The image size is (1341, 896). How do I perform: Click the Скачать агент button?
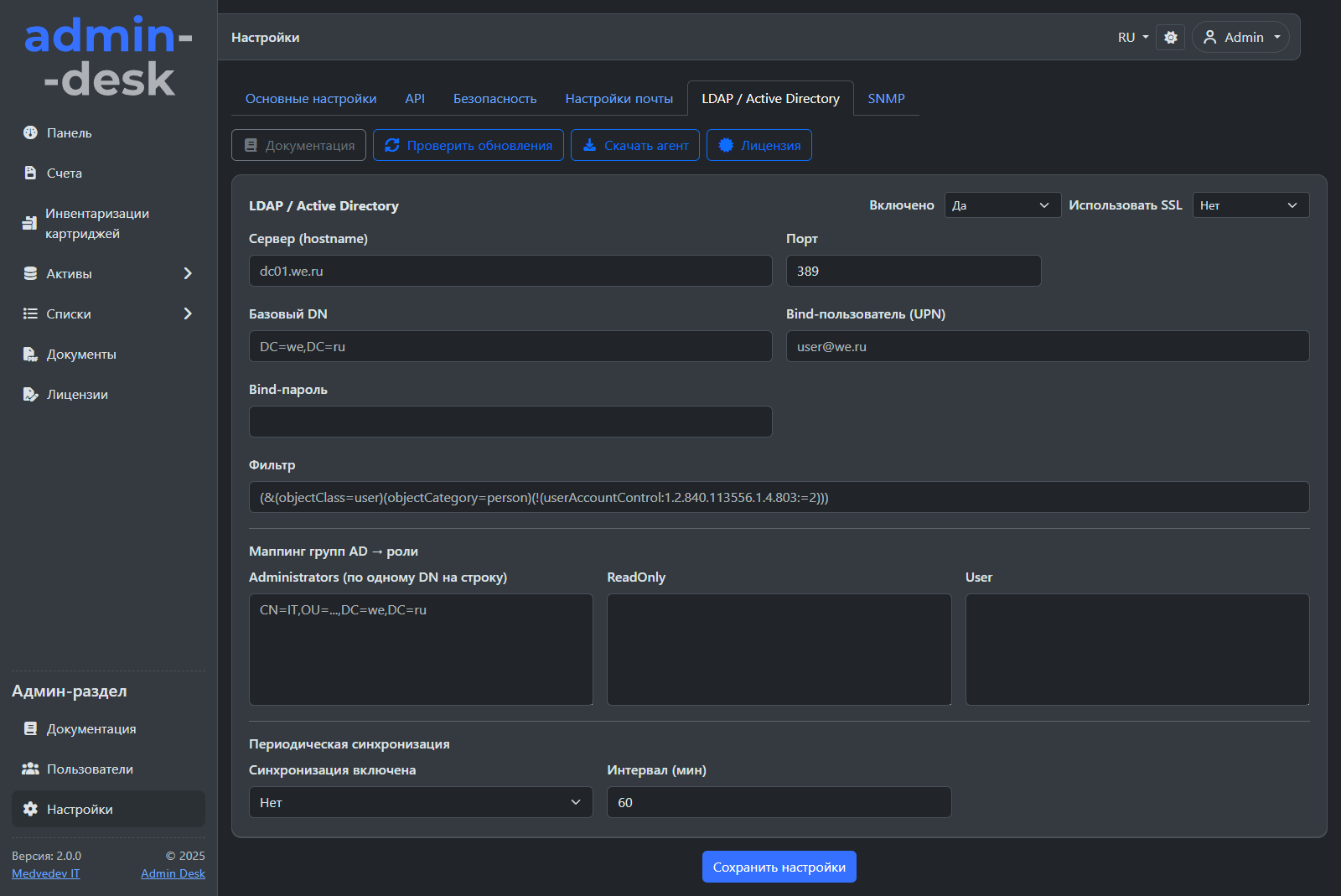(x=634, y=145)
